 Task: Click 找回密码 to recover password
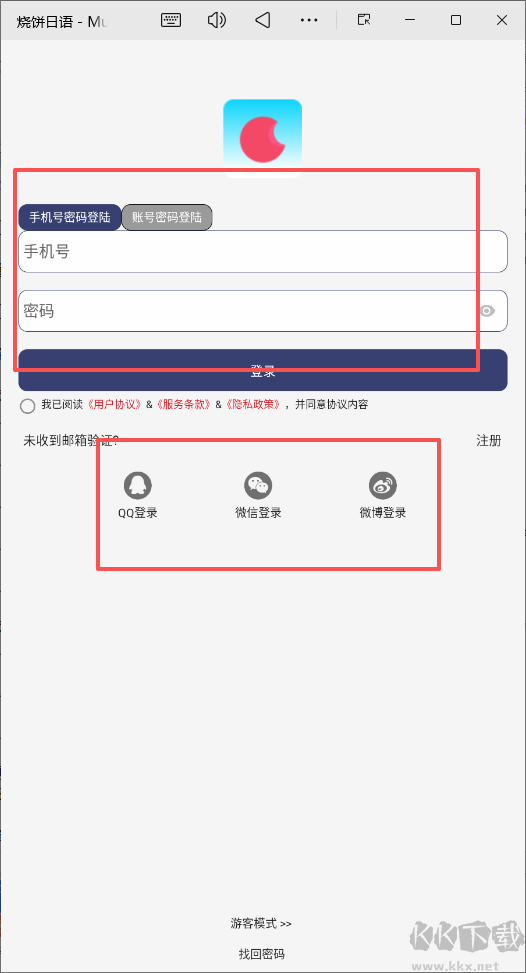[262, 954]
